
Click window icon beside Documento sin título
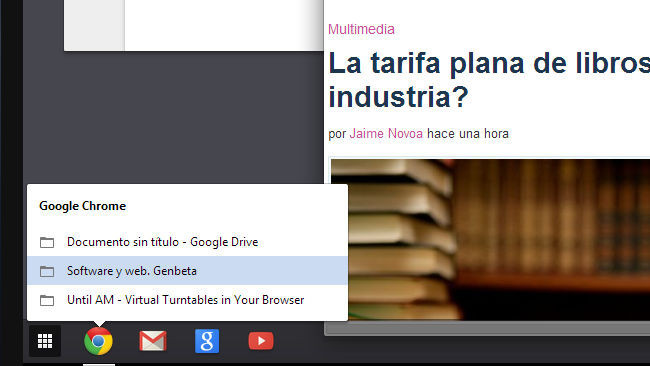[x=47, y=242]
